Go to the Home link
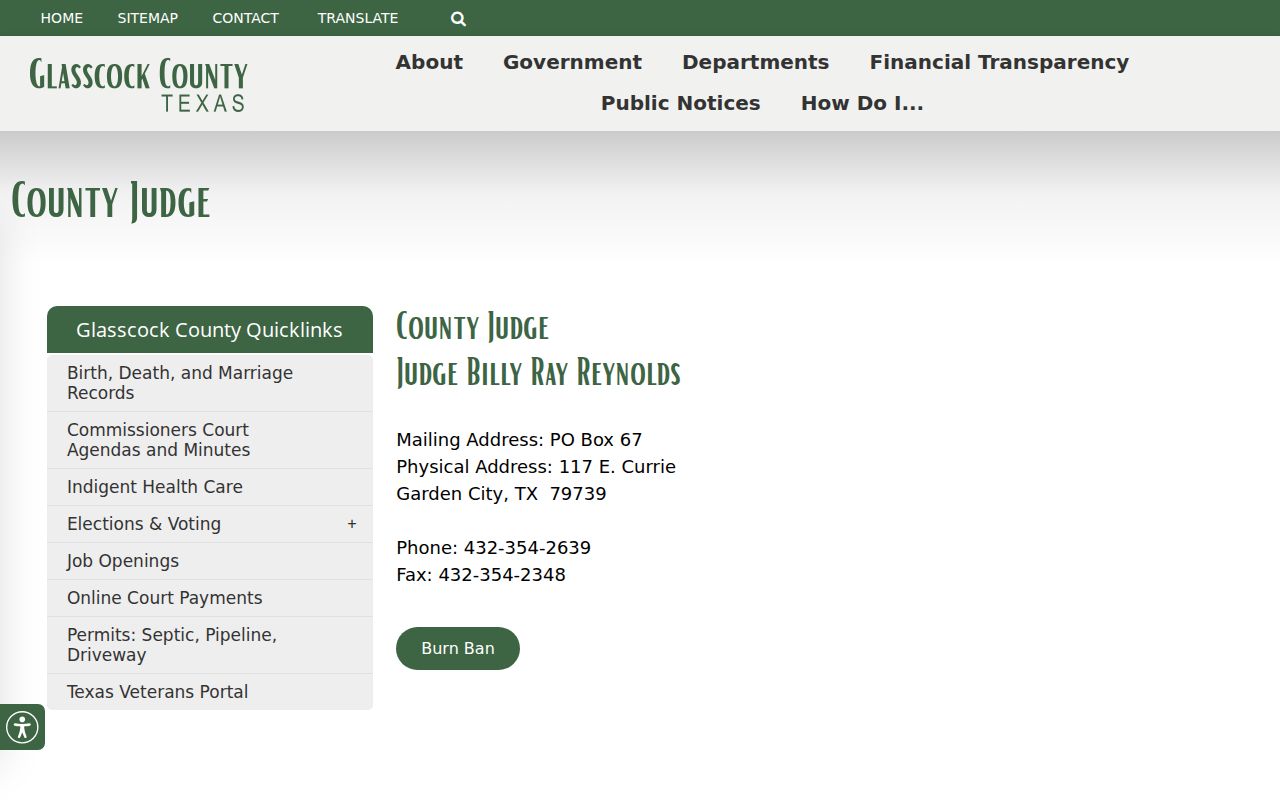The width and height of the screenshot is (1280, 800). point(62,18)
